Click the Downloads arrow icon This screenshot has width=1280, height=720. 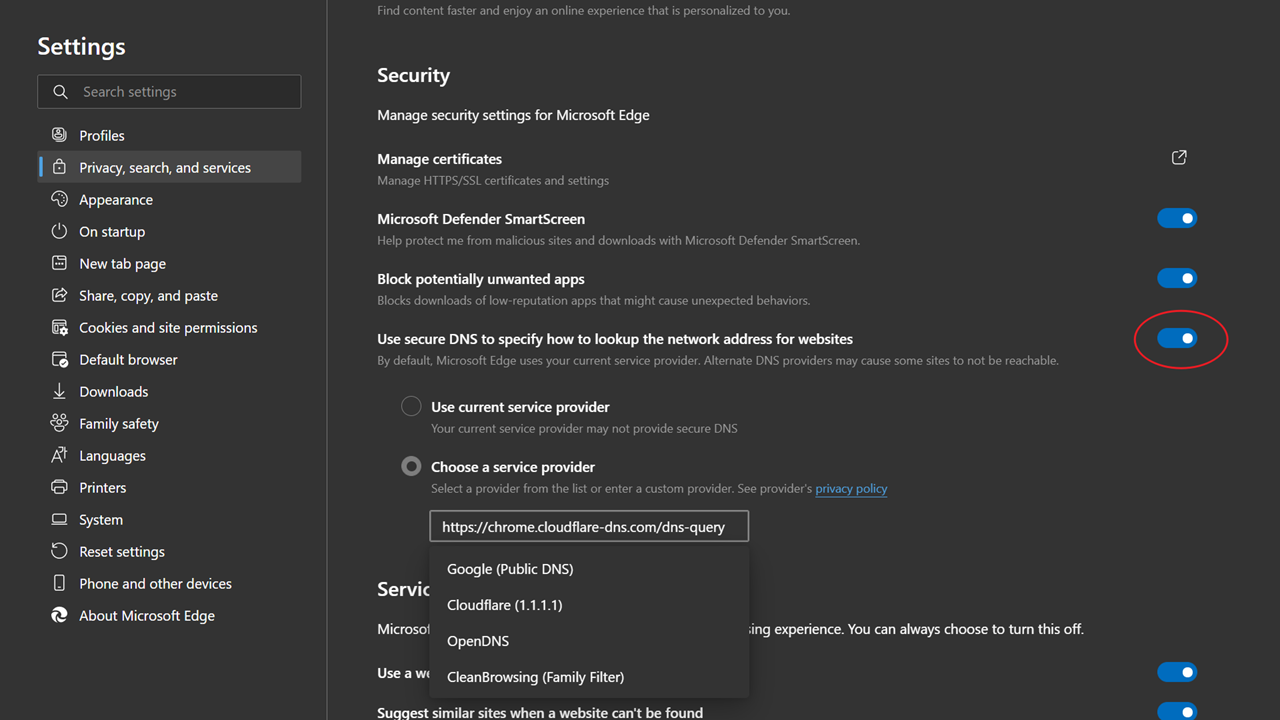pyautogui.click(x=59, y=391)
